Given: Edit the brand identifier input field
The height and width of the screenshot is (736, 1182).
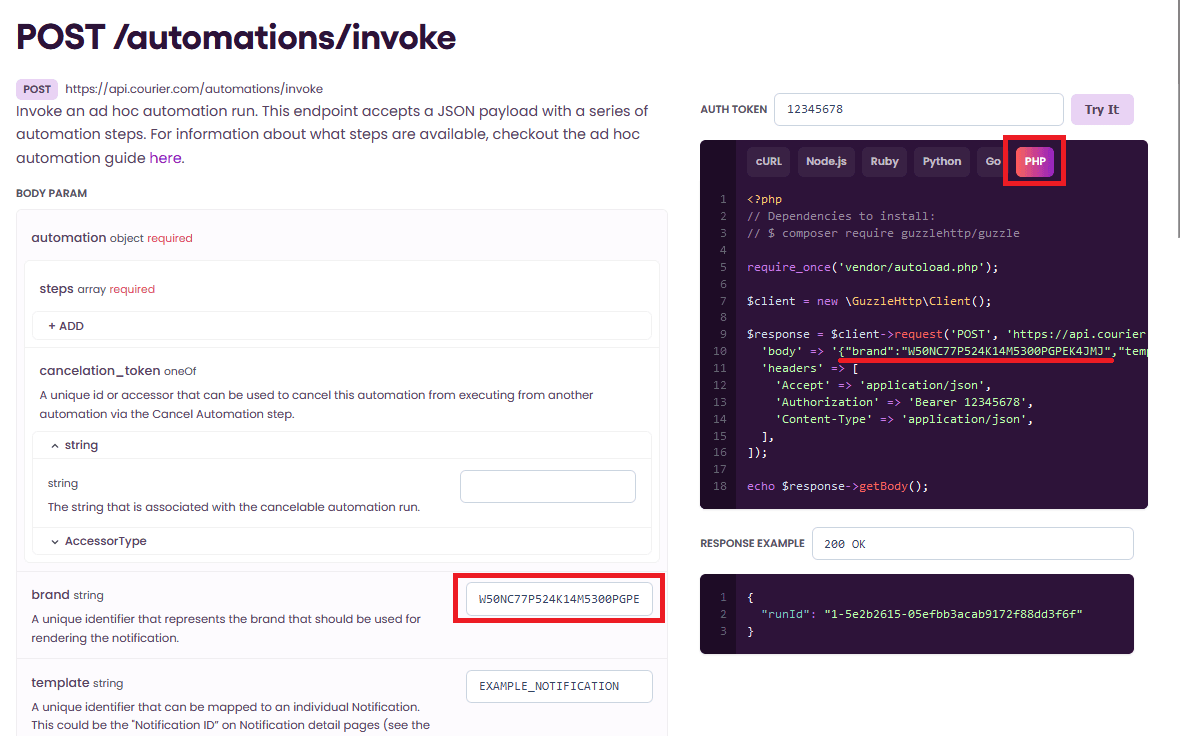Looking at the screenshot, I should (x=559, y=599).
